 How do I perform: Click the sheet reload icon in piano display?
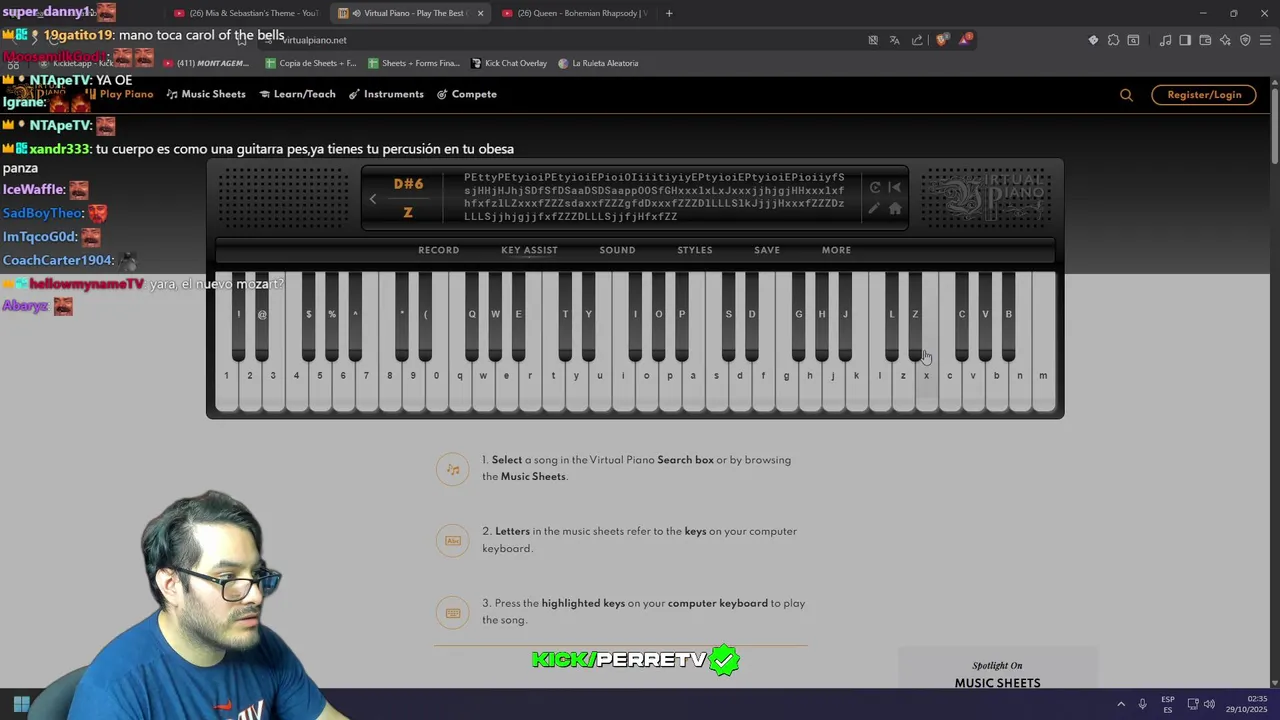pos(875,187)
